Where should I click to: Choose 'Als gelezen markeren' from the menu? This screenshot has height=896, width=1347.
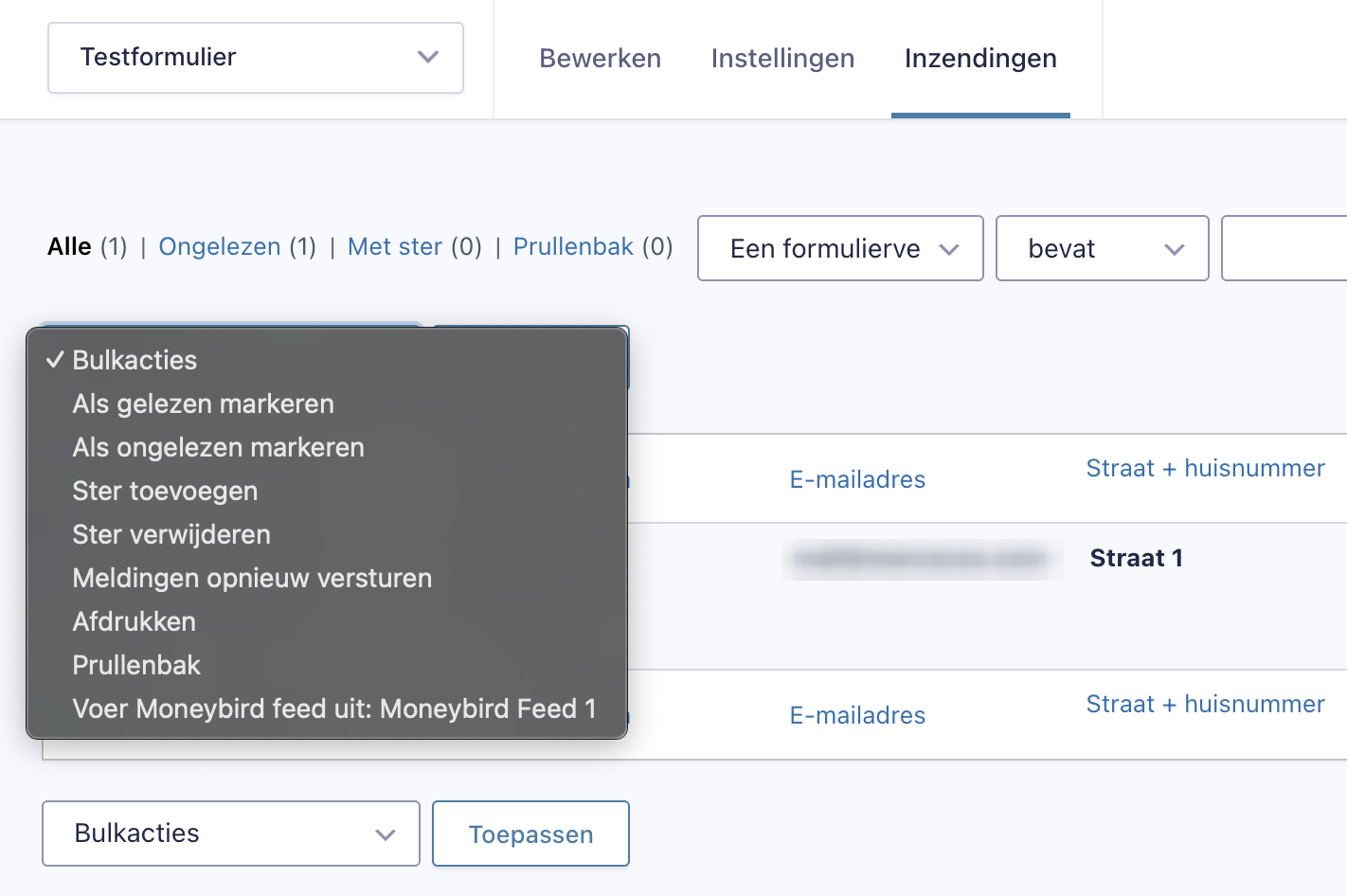tap(203, 404)
